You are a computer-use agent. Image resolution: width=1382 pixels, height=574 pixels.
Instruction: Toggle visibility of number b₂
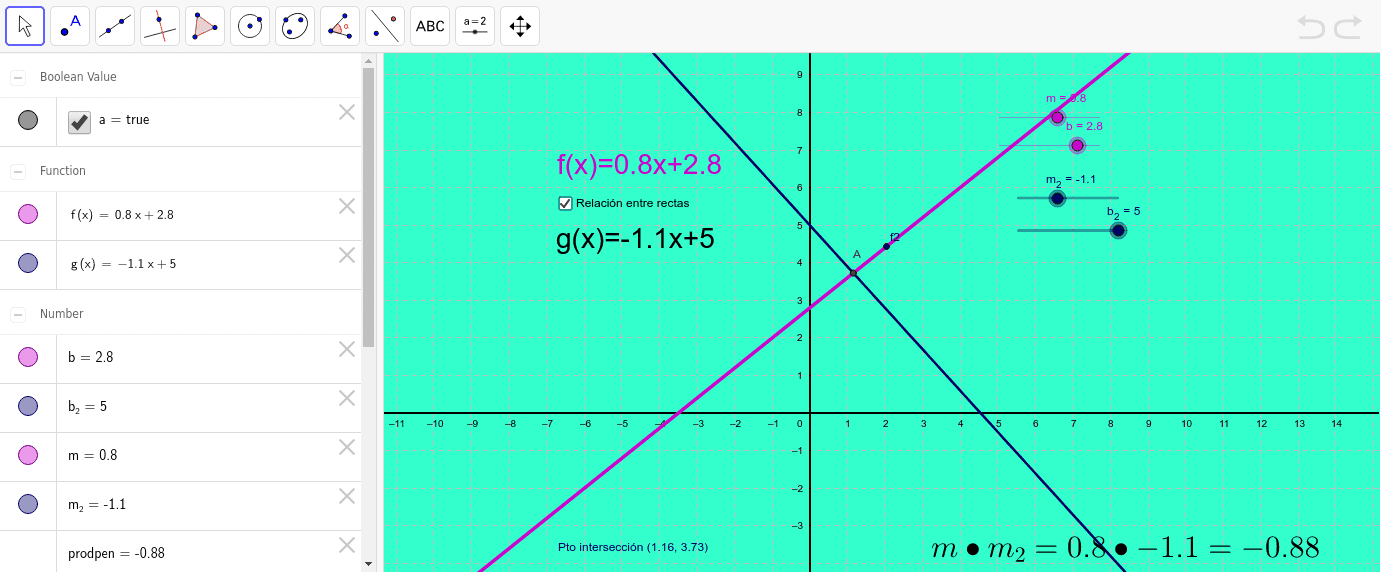pyautogui.click(x=28, y=406)
